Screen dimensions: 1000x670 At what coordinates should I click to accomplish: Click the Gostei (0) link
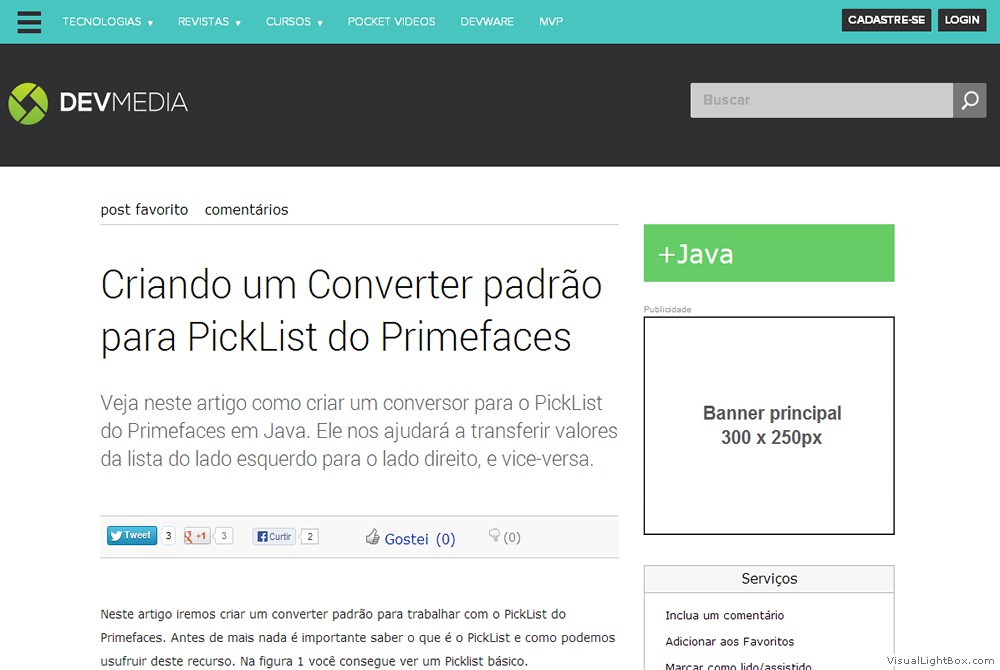[420, 539]
